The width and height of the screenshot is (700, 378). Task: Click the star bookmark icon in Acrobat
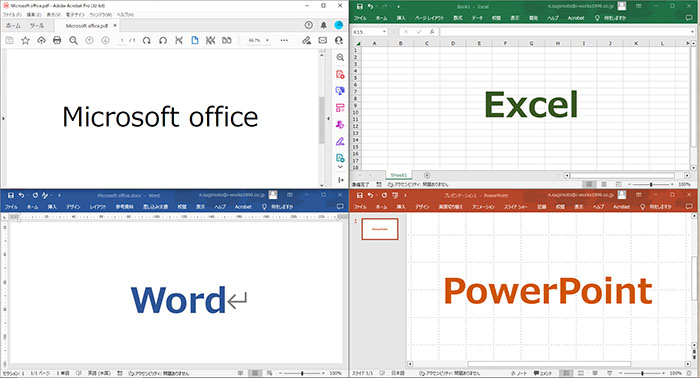(x=25, y=41)
